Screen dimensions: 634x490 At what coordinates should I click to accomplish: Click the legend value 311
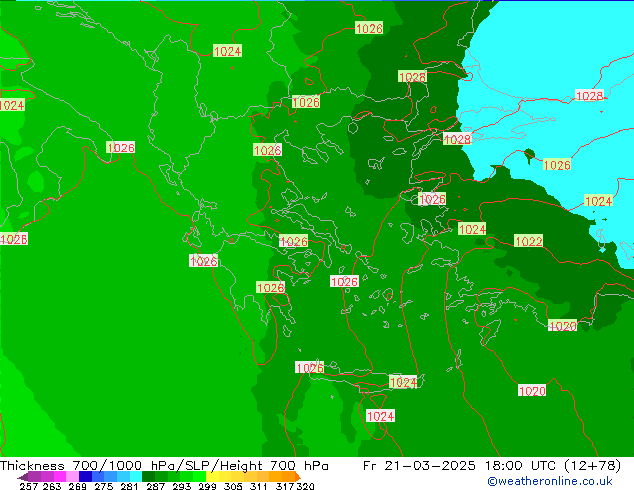pyautogui.click(x=258, y=486)
